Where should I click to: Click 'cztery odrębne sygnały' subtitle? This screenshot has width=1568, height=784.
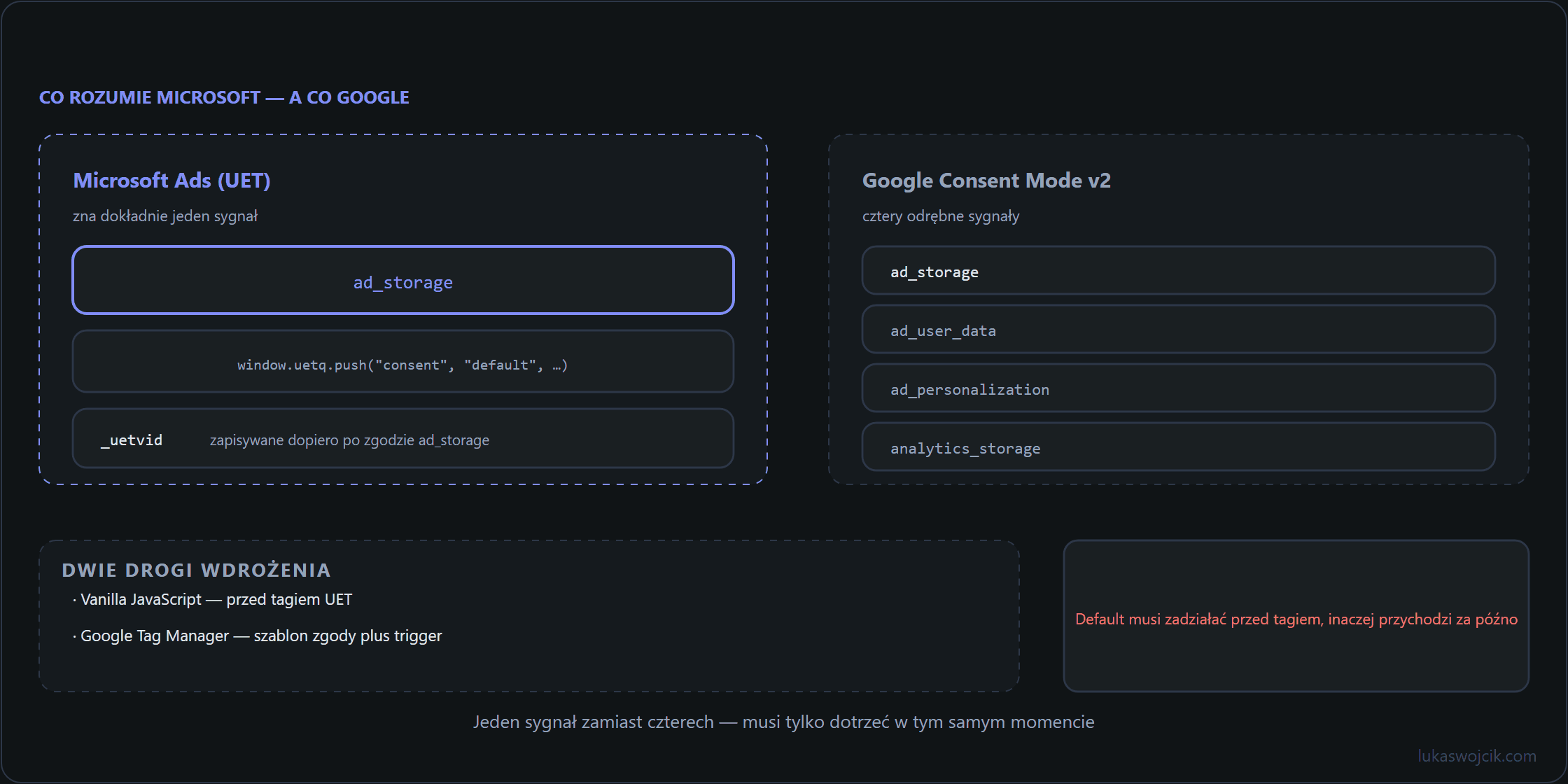click(x=941, y=216)
